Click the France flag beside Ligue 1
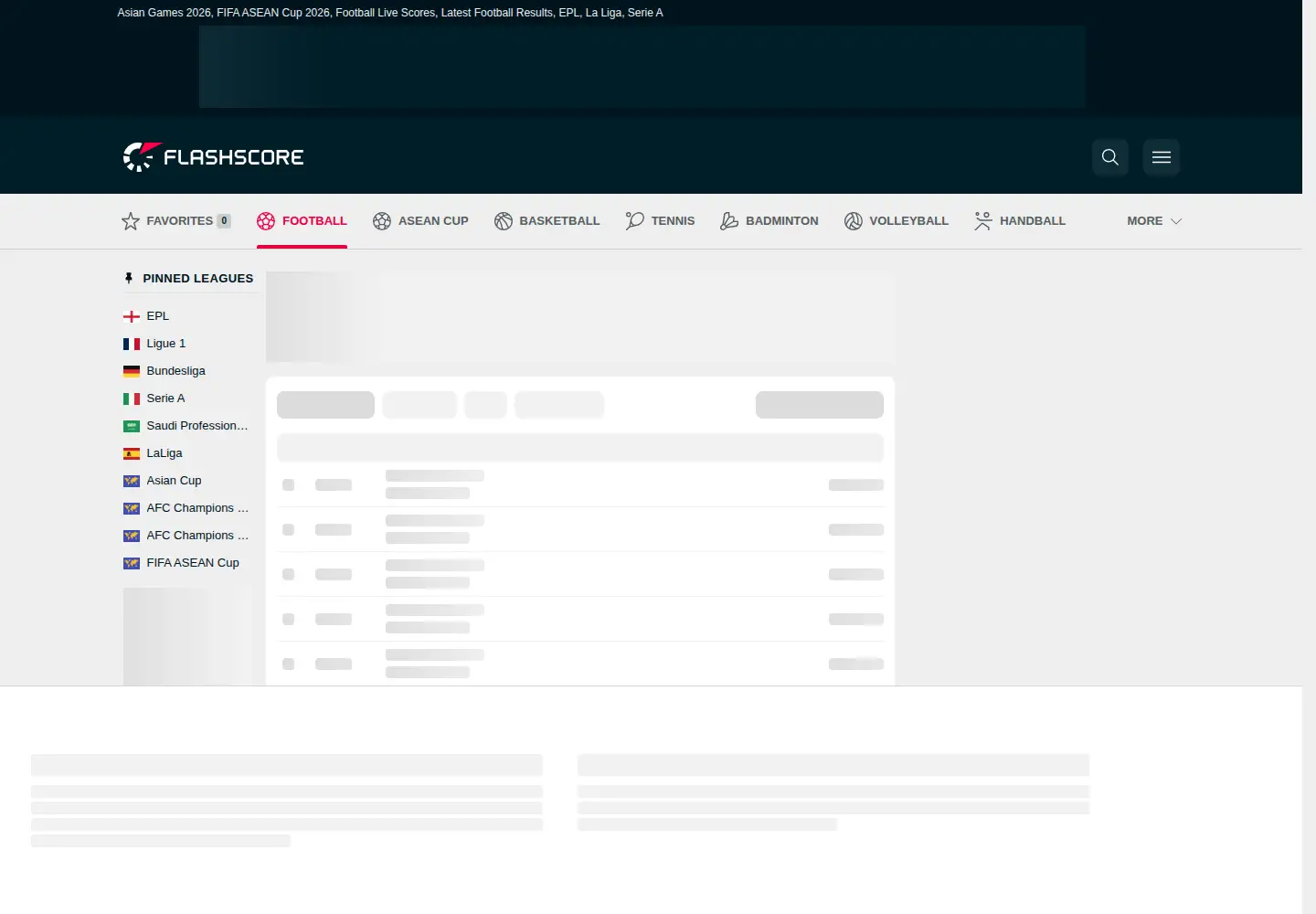Viewport: 1316px width, 914px height. 132,344
